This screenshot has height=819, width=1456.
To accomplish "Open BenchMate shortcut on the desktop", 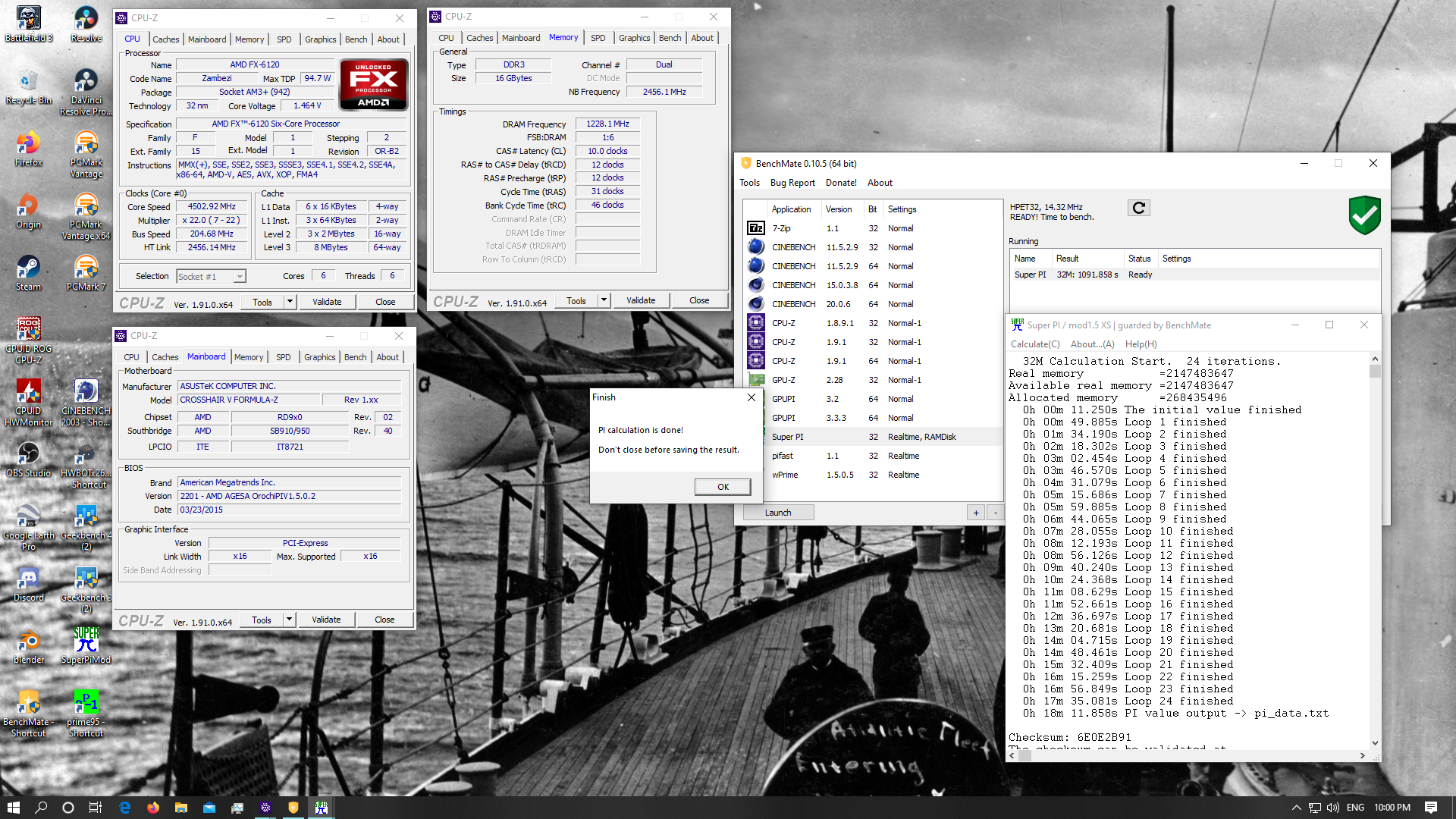I will pyautogui.click(x=29, y=714).
